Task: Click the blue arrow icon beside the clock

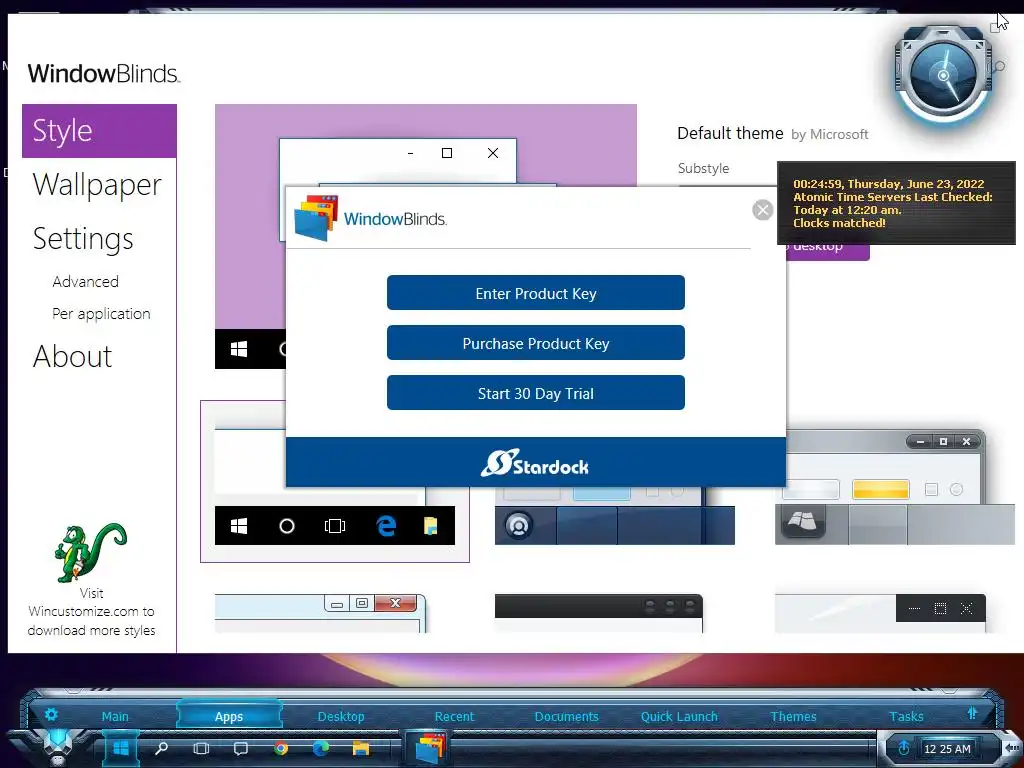Action: click(904, 748)
